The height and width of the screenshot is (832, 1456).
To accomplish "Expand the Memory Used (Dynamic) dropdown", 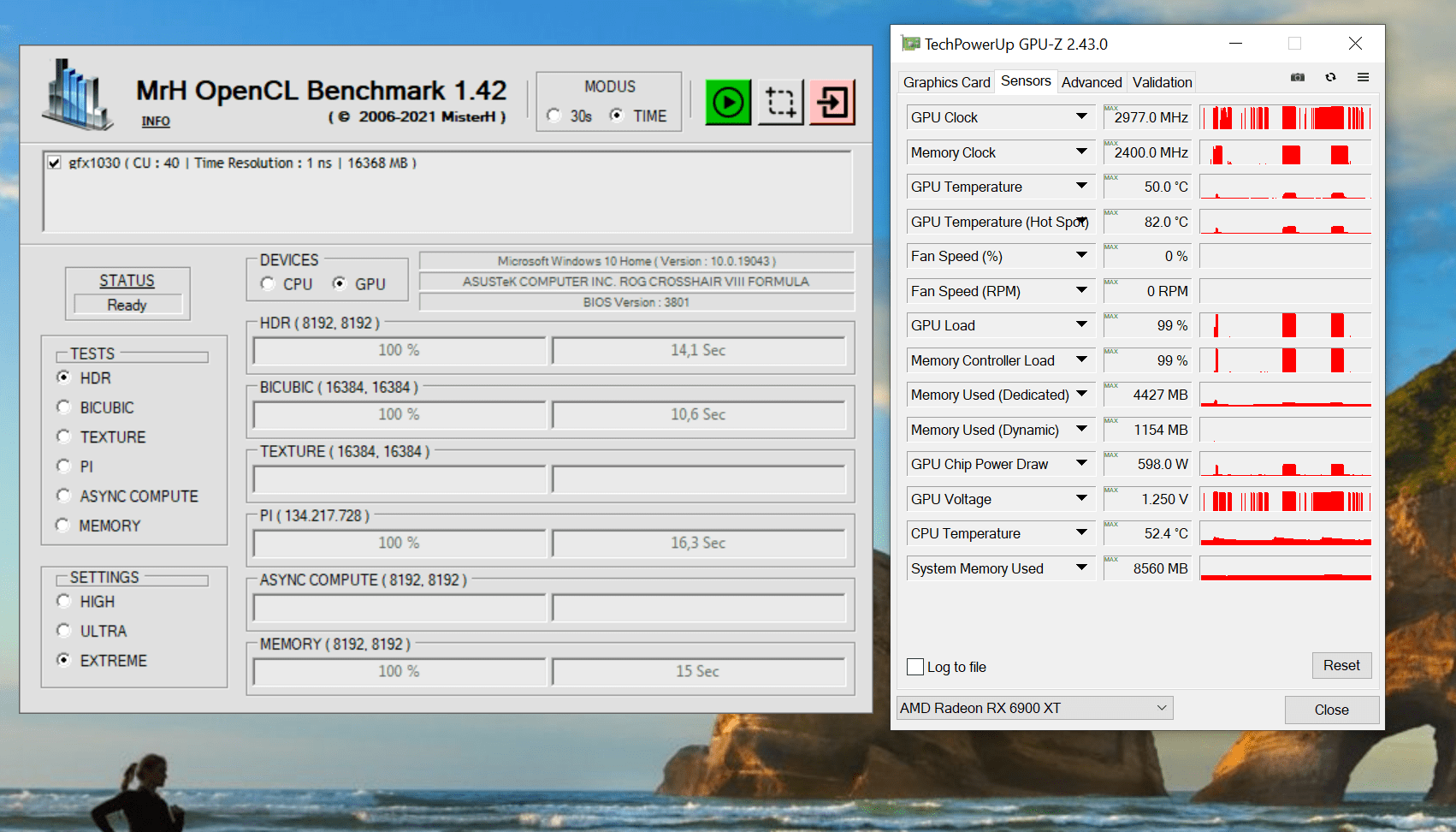I will [1081, 429].
